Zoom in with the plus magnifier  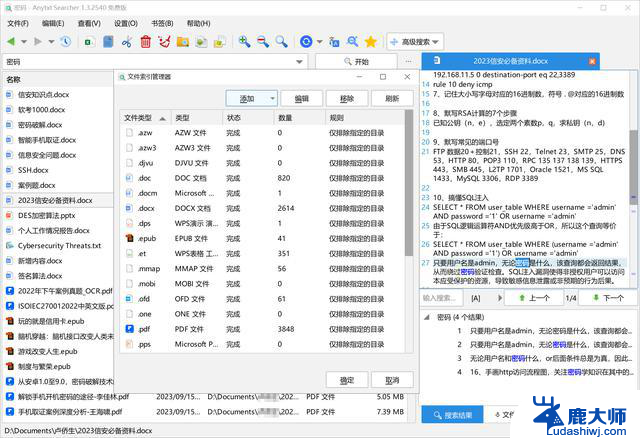pos(244,41)
